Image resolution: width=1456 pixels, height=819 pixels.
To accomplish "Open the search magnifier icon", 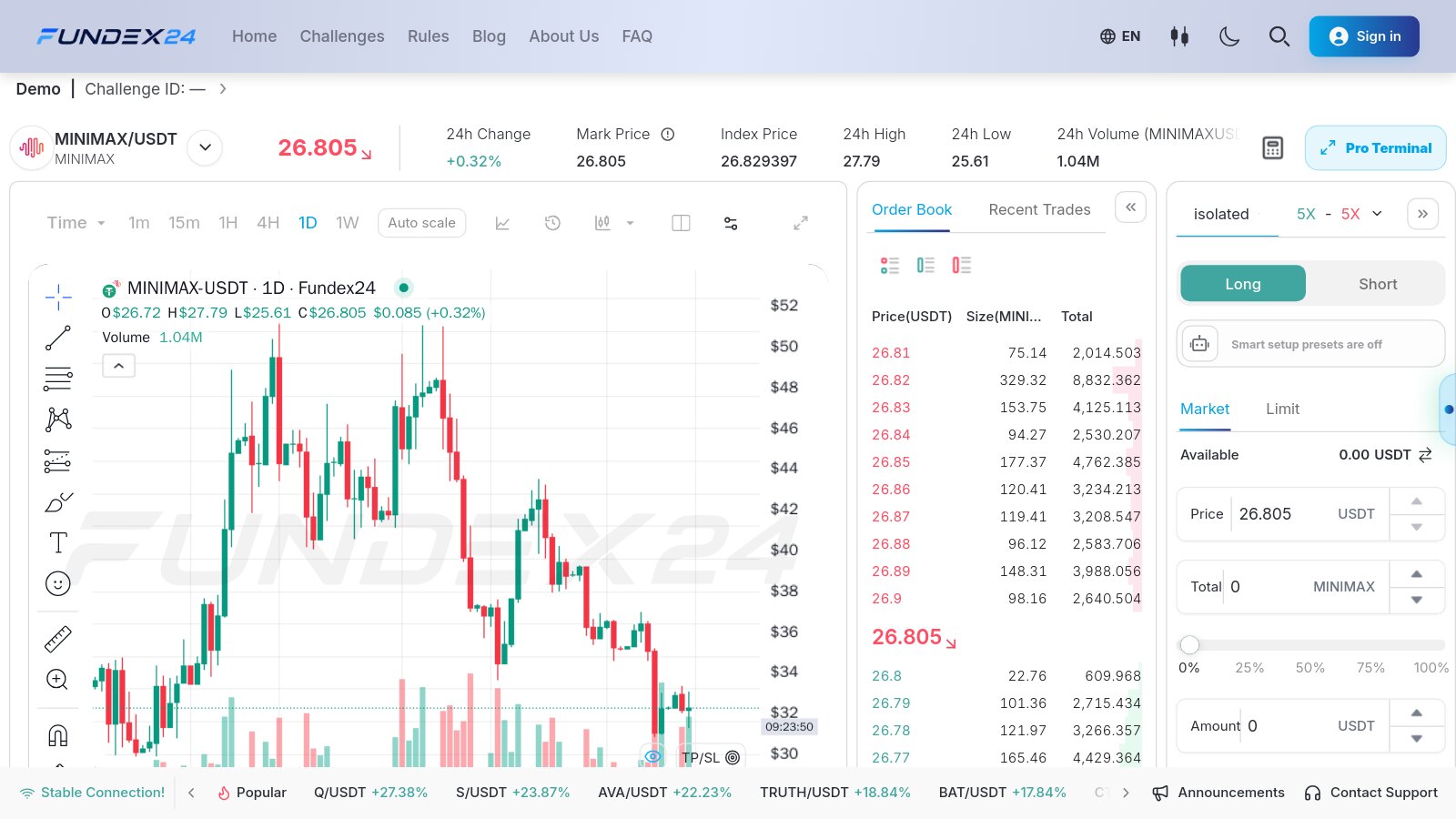I will [1279, 36].
